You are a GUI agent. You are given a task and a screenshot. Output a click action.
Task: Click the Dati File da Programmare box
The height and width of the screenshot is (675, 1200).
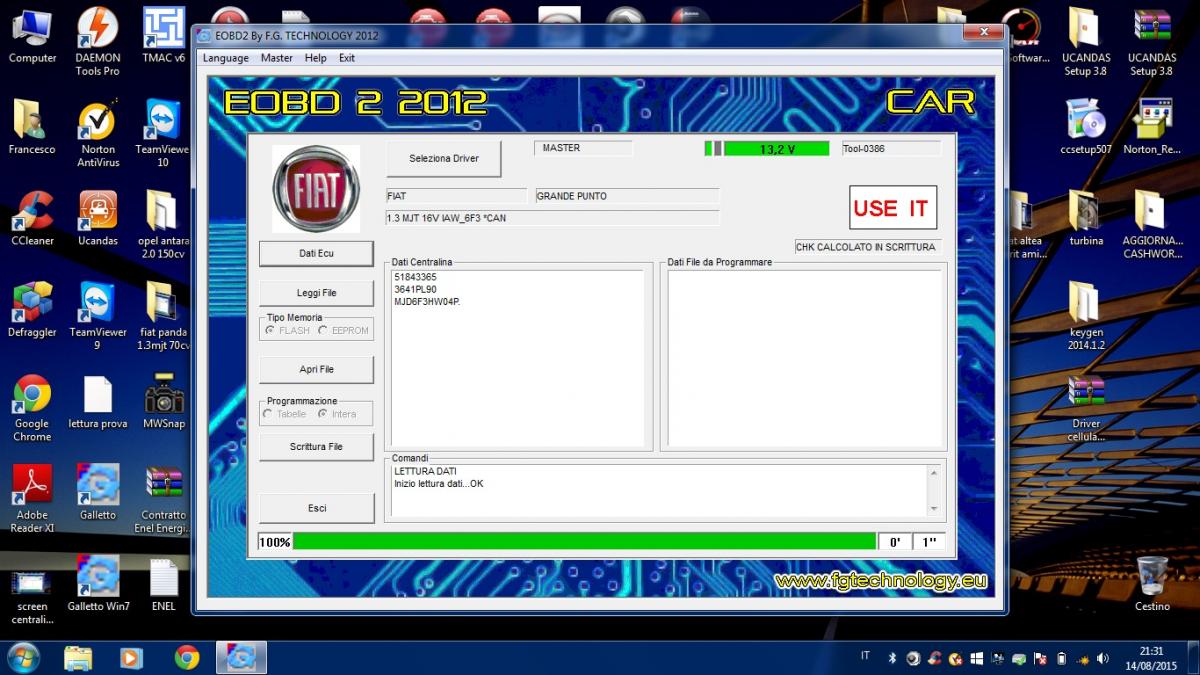805,358
